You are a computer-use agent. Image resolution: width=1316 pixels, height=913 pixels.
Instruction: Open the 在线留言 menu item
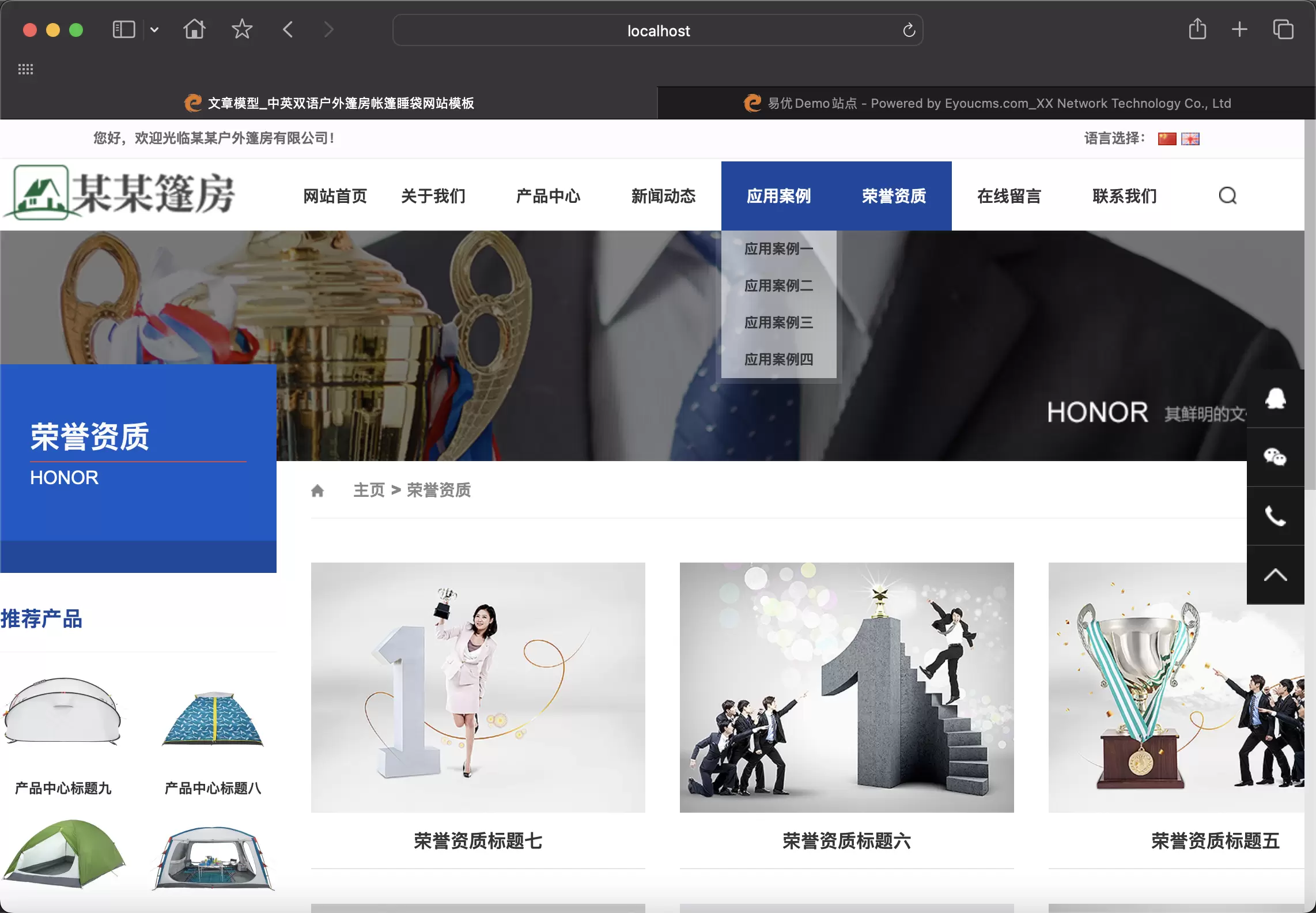coord(1009,196)
